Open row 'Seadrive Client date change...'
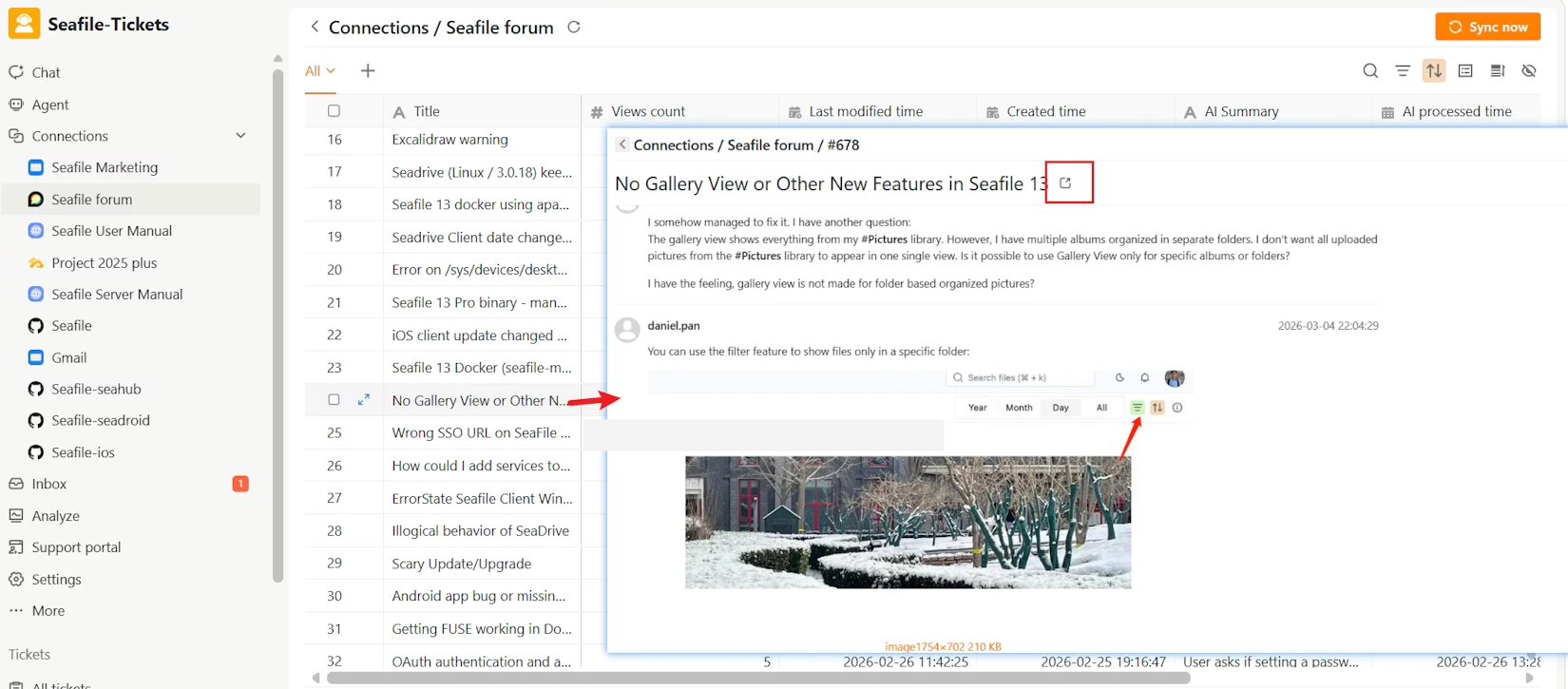 pos(482,237)
